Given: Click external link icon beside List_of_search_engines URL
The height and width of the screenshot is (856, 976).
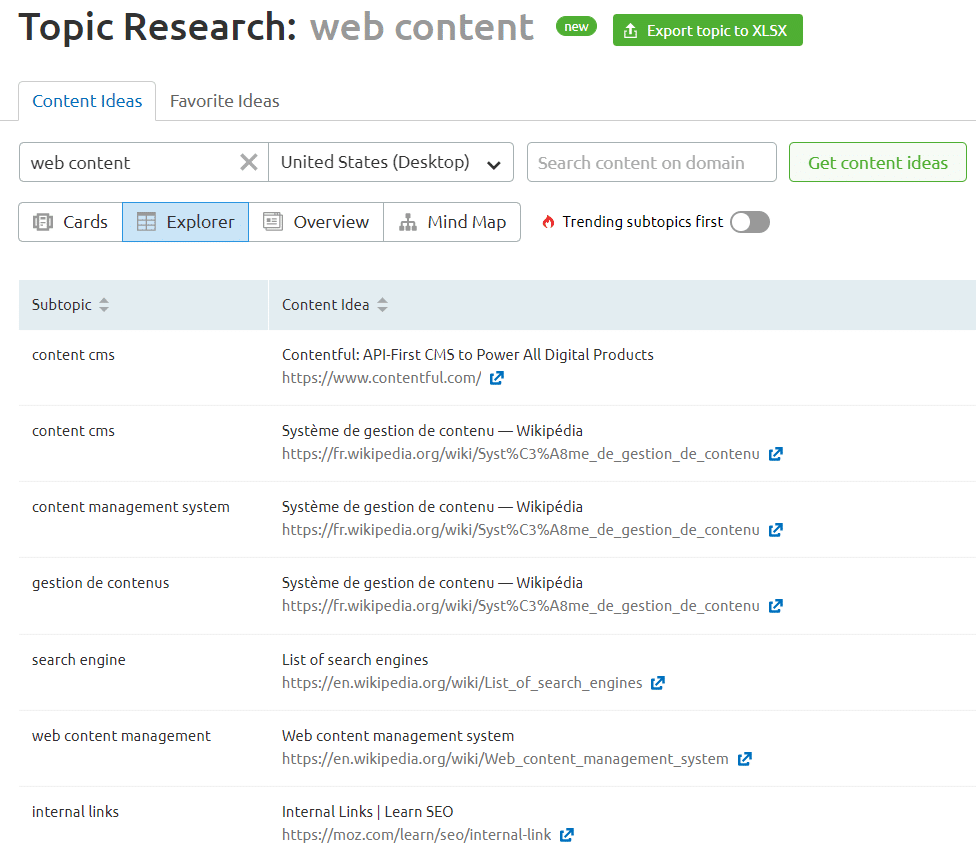Looking at the screenshot, I should [658, 683].
